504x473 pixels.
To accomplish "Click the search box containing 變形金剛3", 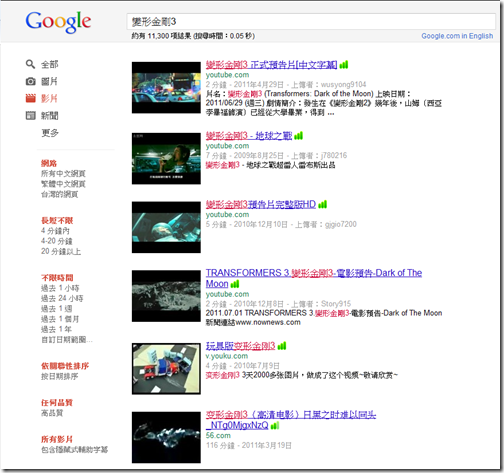I will [x=311, y=22].
